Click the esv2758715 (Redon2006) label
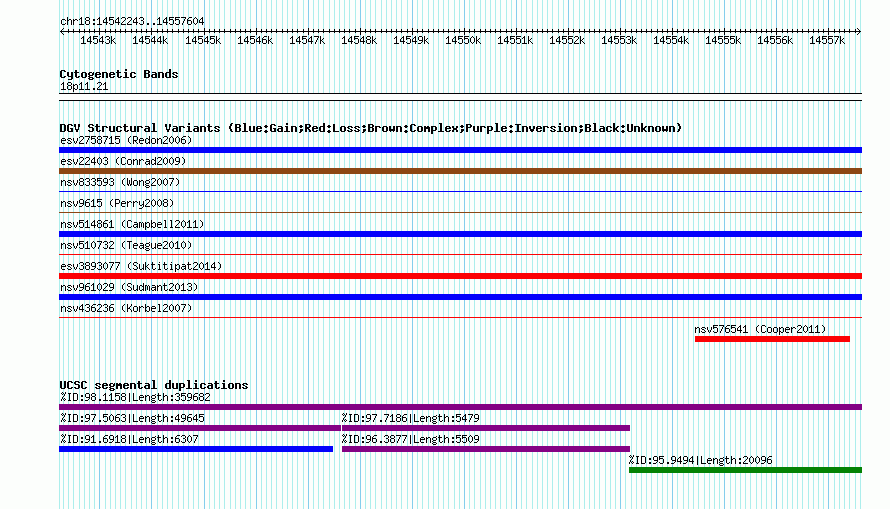This screenshot has height=509, width=890. 126,140
